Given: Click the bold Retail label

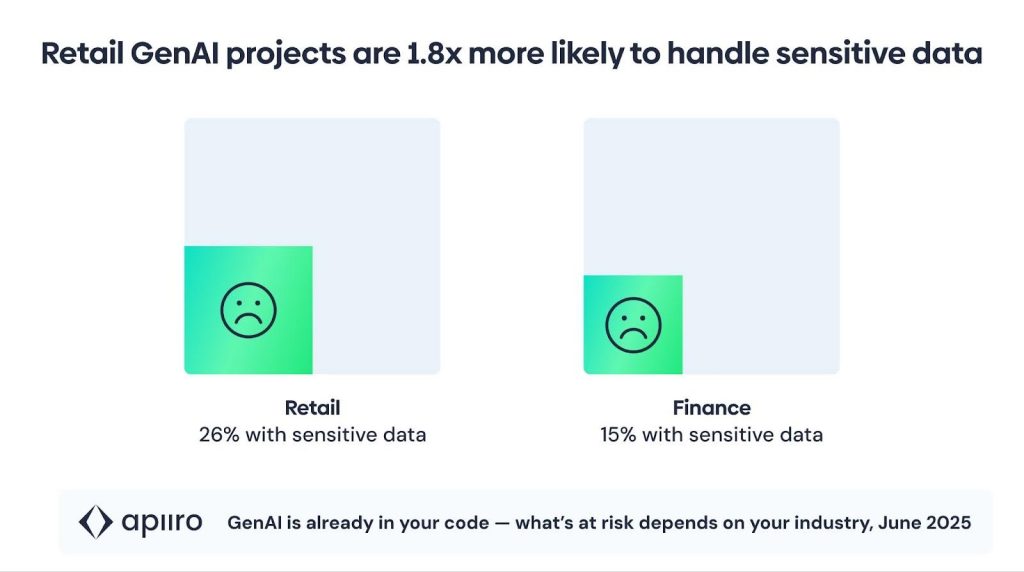Looking at the screenshot, I should [x=312, y=408].
